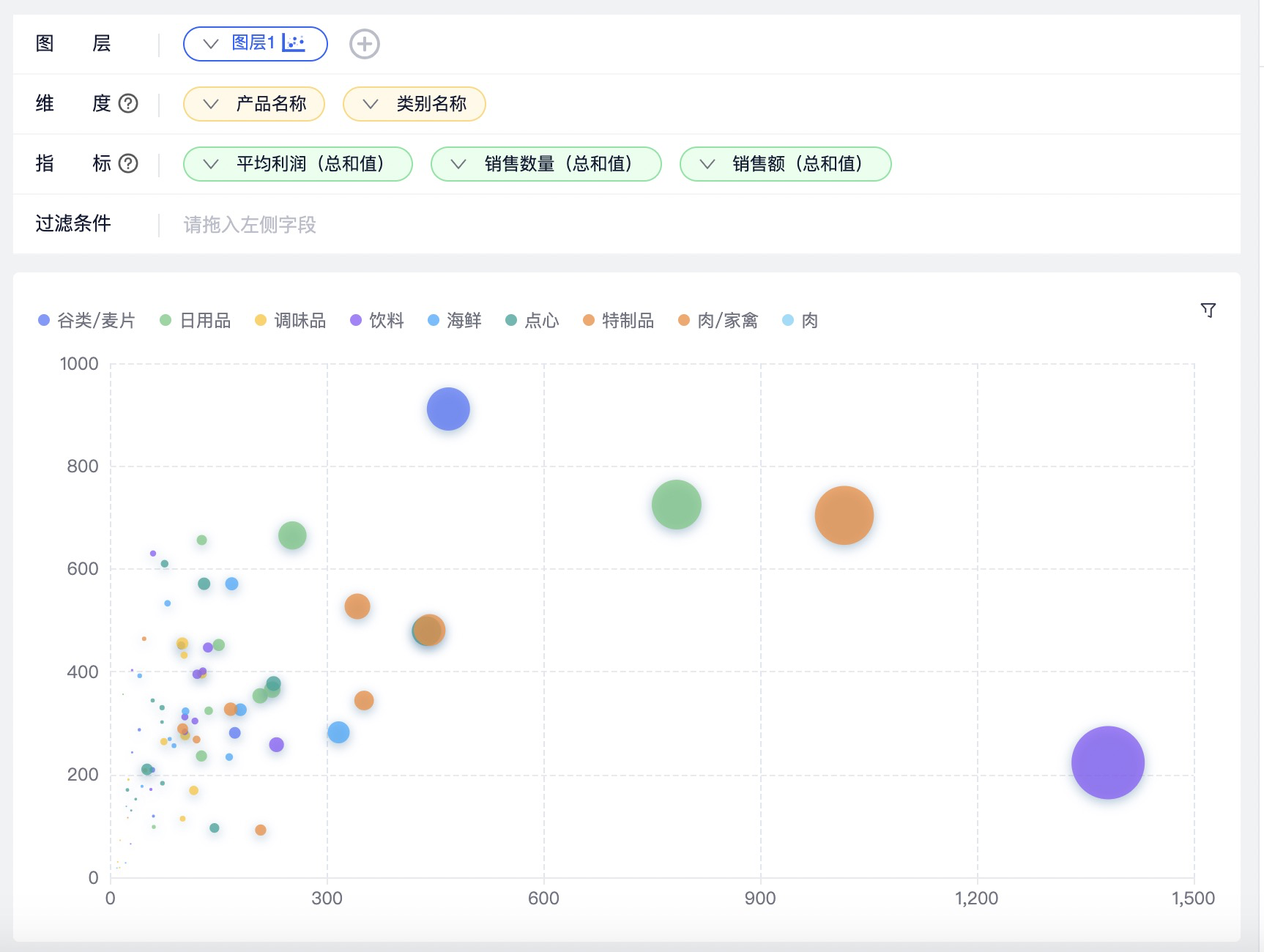Click the 请拖入左侧字段 filter field
Image resolution: width=1264 pixels, height=952 pixels.
[250, 225]
